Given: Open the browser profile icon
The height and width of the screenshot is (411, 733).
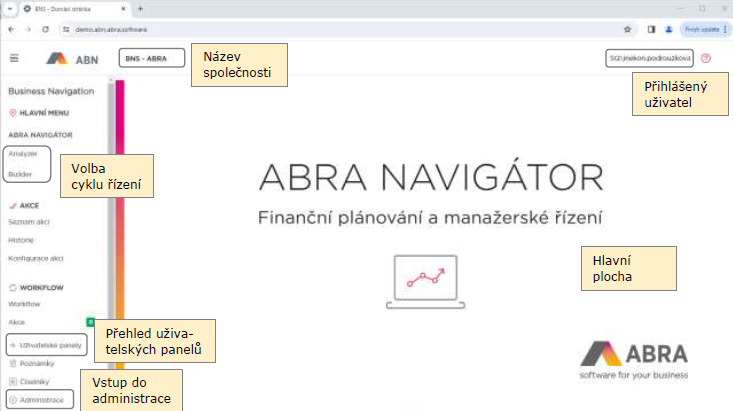Looking at the screenshot, I should (x=669, y=29).
